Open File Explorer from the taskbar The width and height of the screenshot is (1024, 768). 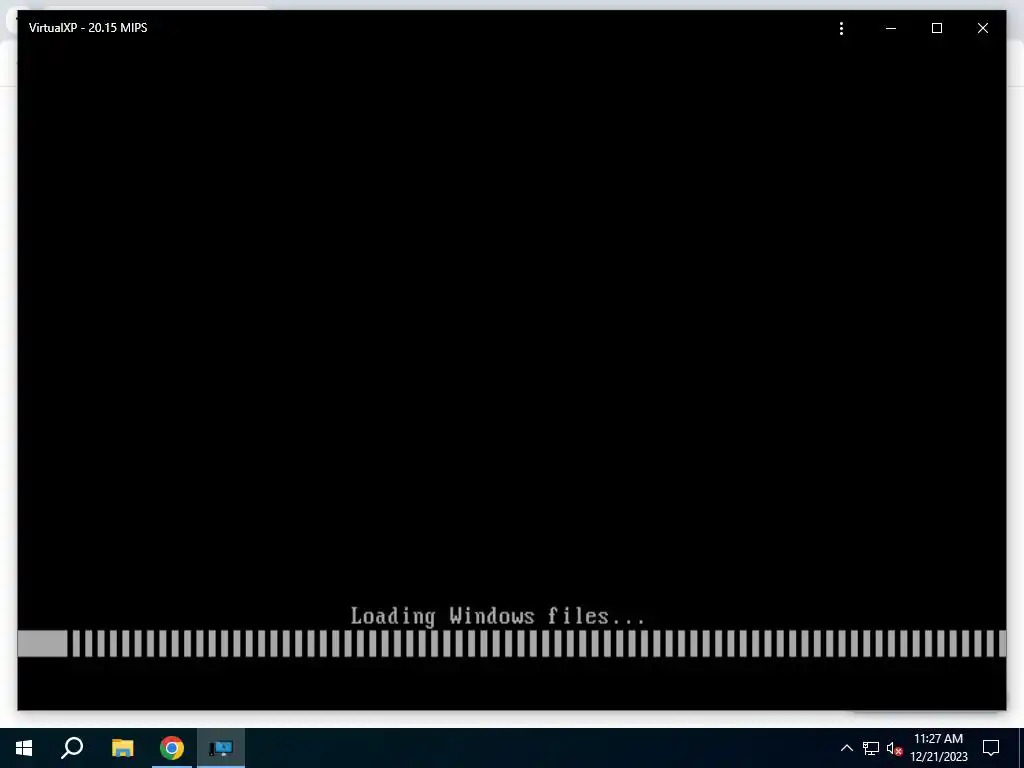(122, 748)
